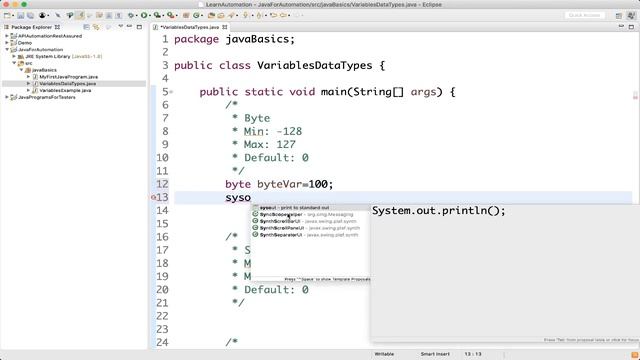Expand JavaProgramsForTesters project

[x=7, y=97]
